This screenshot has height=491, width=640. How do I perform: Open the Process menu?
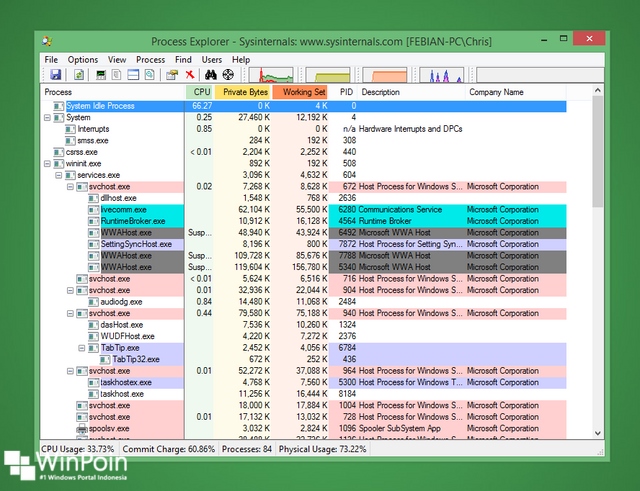point(151,60)
